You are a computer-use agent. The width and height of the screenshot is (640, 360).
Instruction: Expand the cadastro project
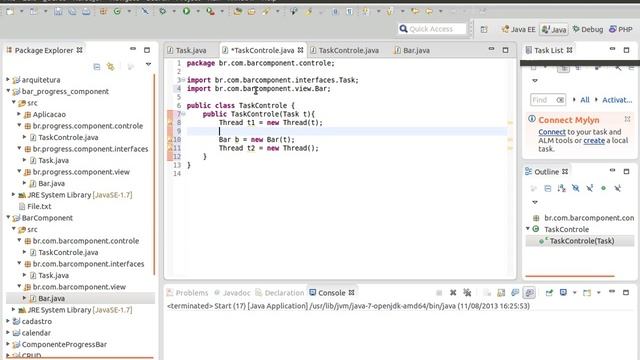[x=8, y=321]
